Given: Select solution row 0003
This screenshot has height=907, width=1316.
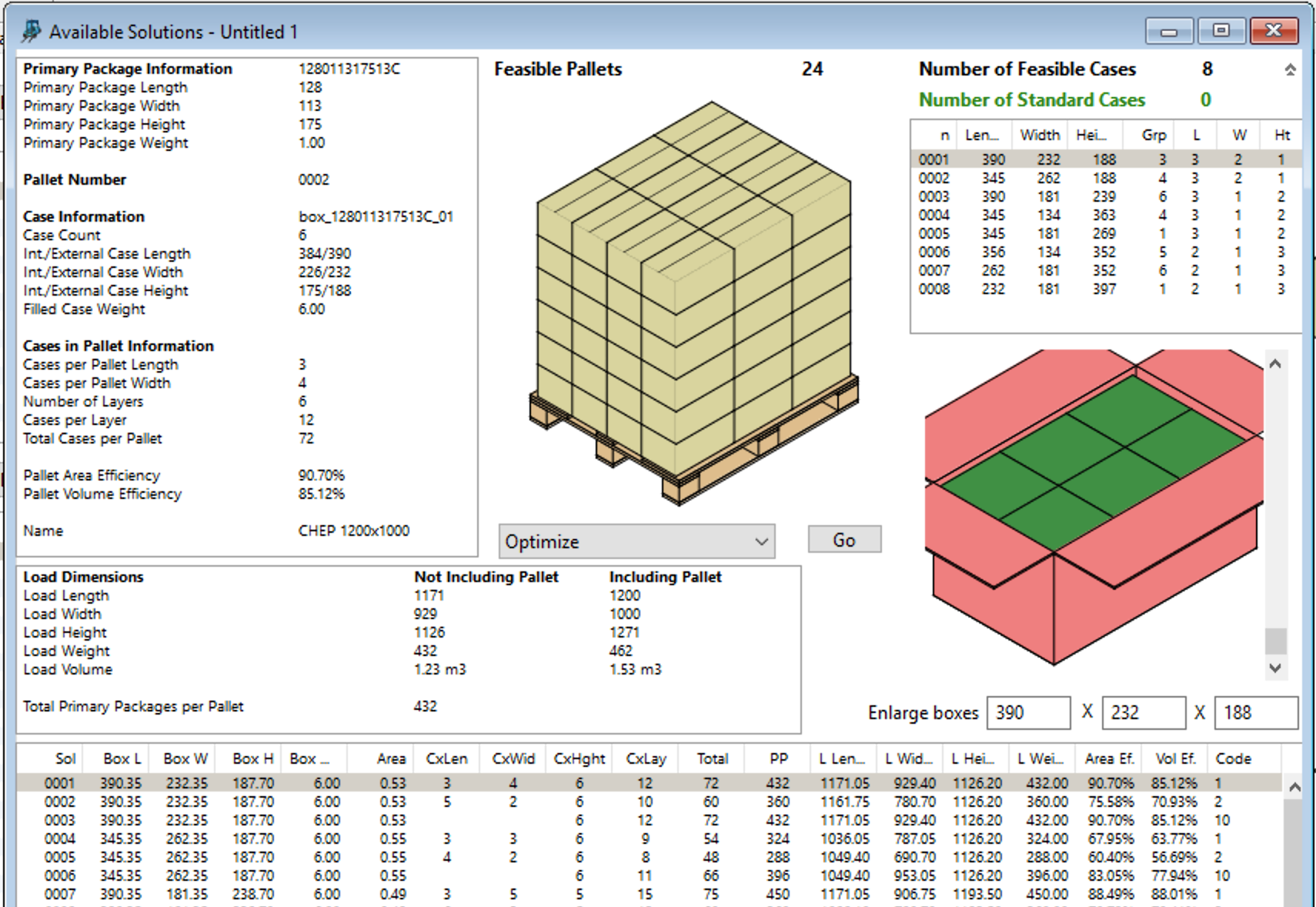Looking at the screenshot, I should (x=649, y=820).
